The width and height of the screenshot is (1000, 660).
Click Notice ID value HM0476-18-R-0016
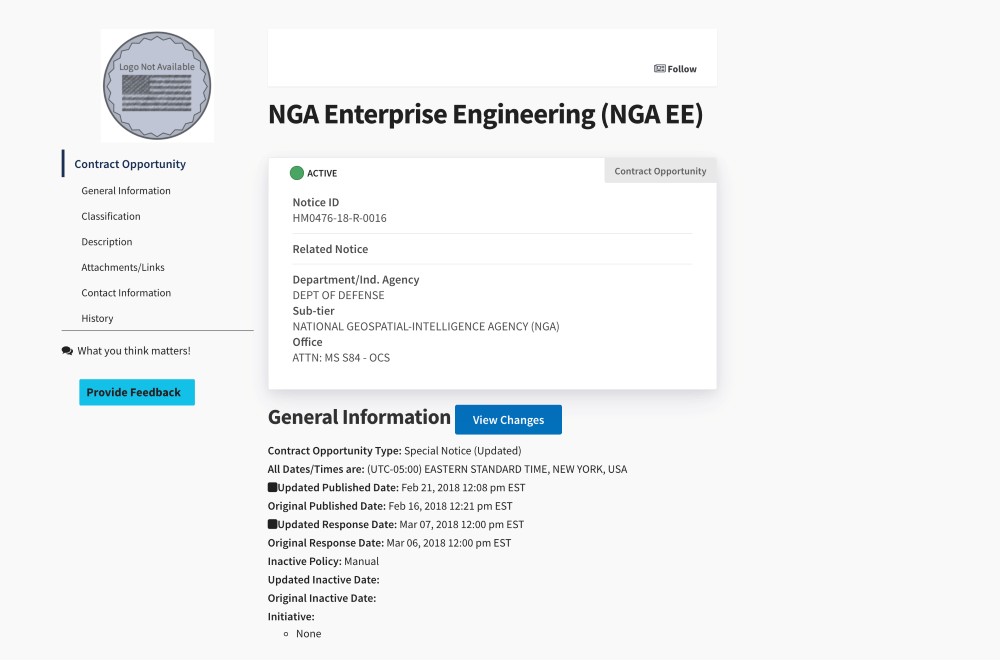click(x=339, y=218)
